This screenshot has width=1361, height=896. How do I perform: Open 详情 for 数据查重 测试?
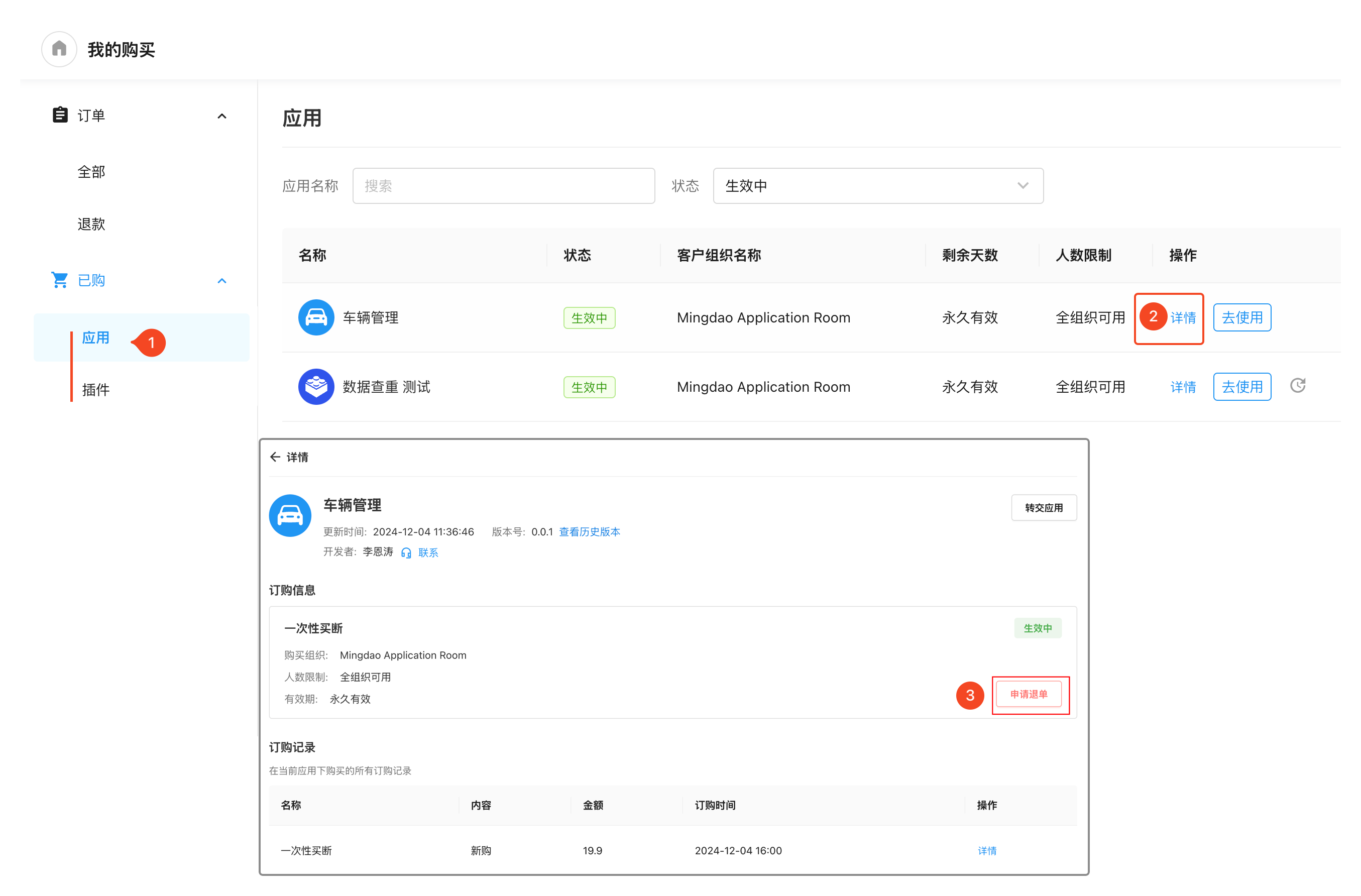coord(1183,387)
